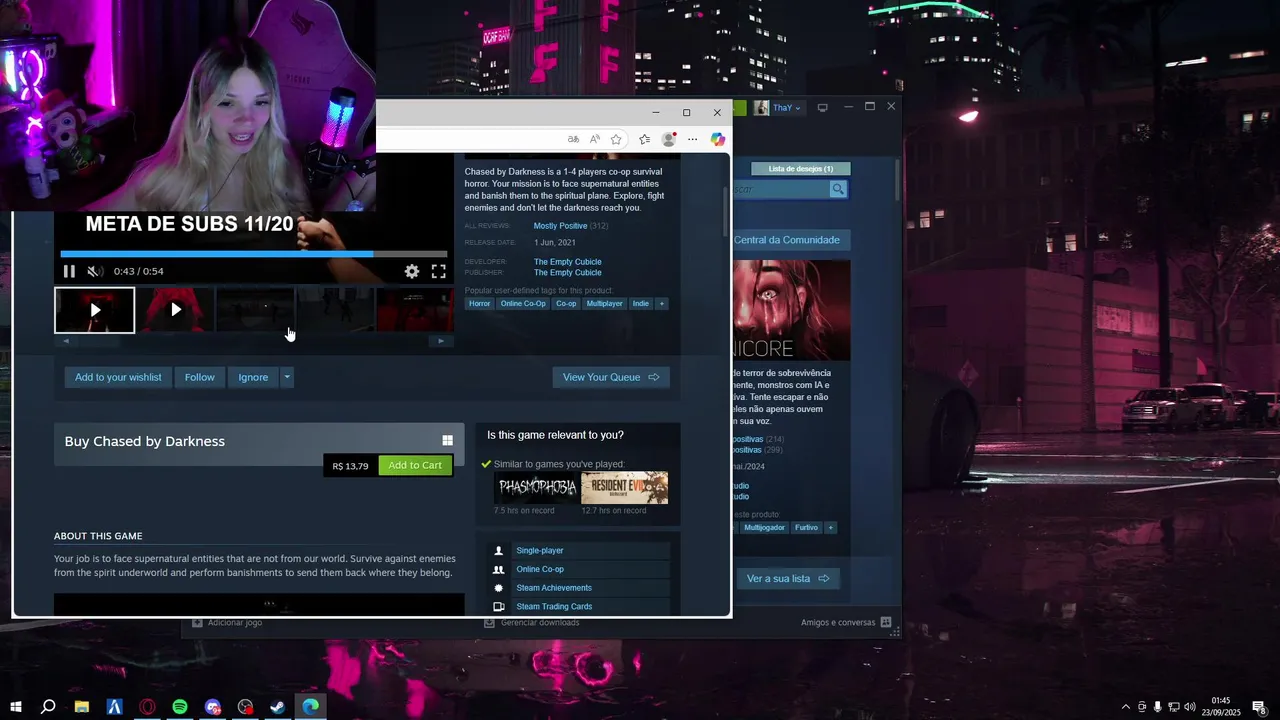Open Ver a sua lista in Steam
This screenshot has width=1280, height=720.
pyautogui.click(x=788, y=578)
